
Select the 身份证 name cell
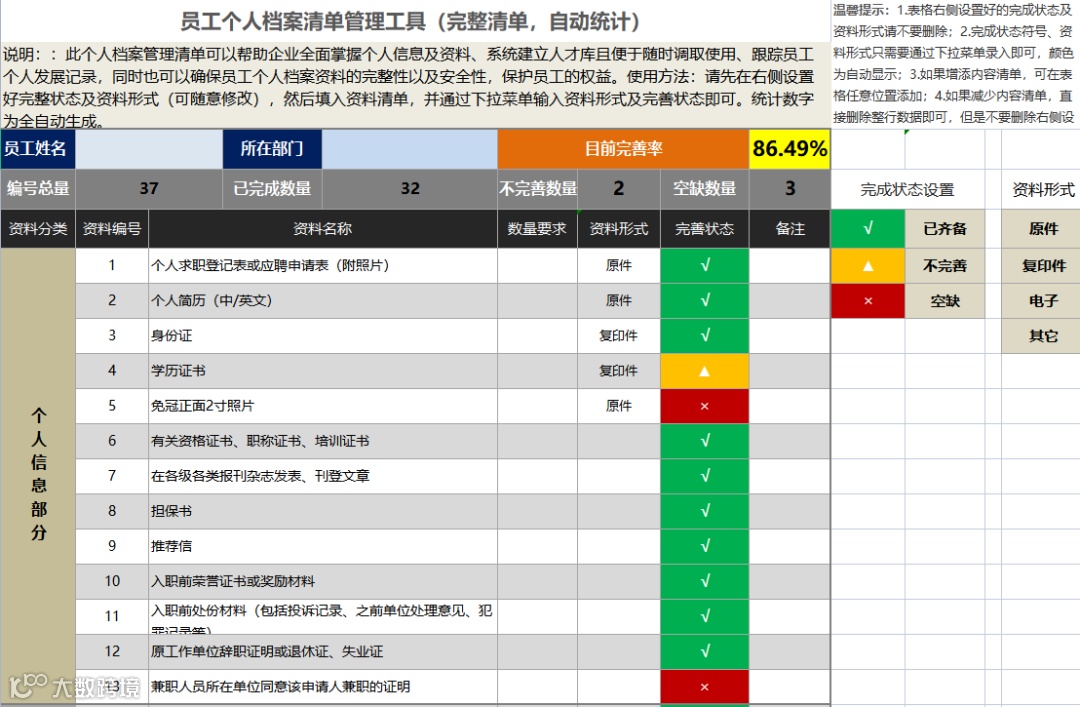(322, 336)
